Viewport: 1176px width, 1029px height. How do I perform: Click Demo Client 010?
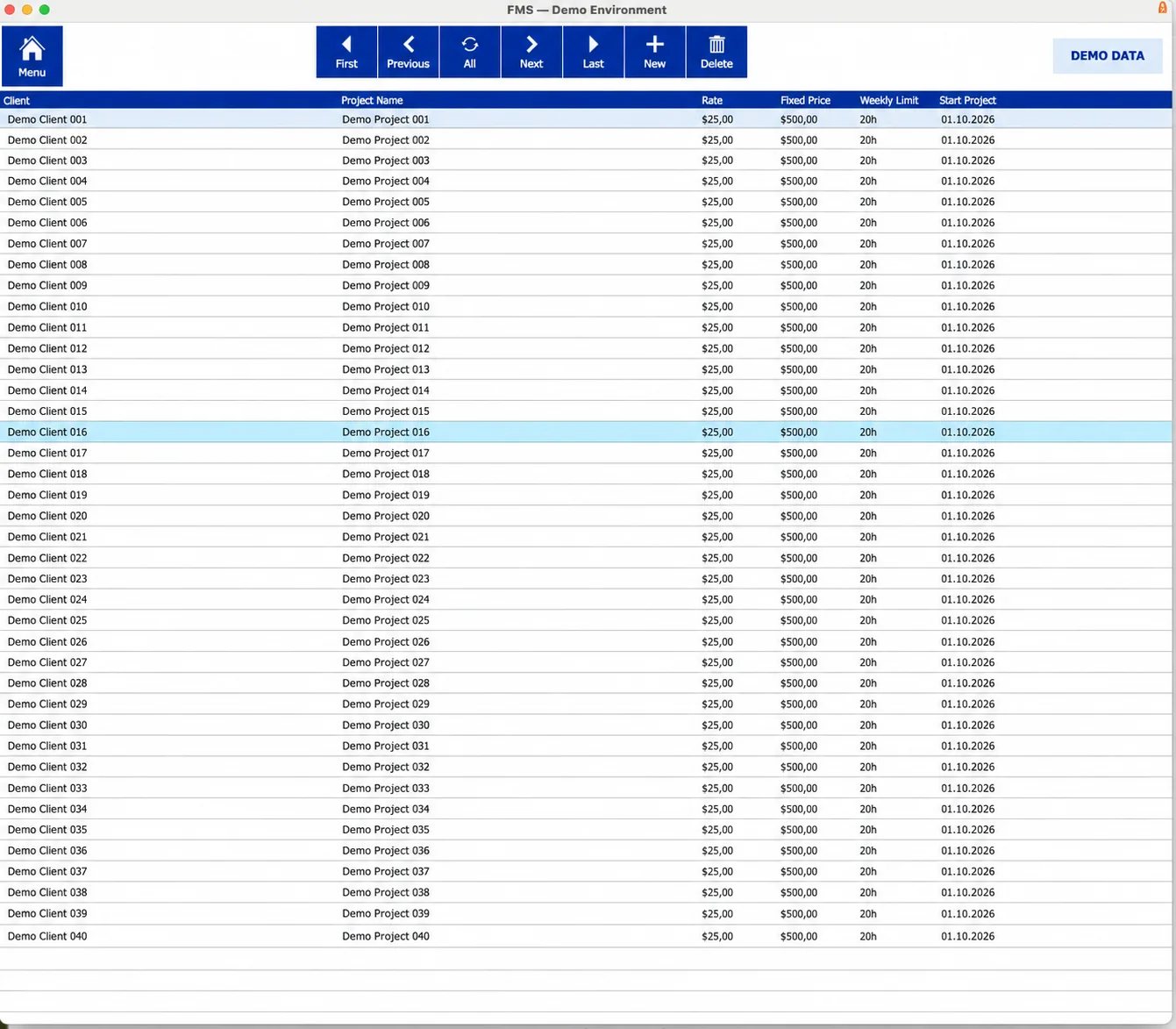point(47,306)
